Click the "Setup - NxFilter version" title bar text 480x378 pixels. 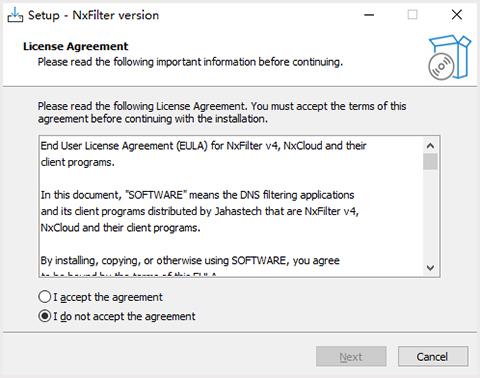[93, 15]
